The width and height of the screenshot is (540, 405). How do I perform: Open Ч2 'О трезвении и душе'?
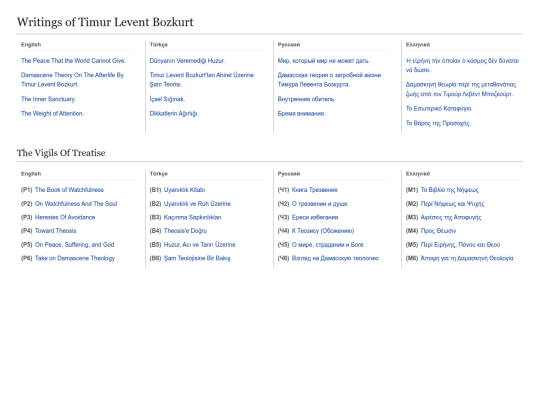coord(320,204)
